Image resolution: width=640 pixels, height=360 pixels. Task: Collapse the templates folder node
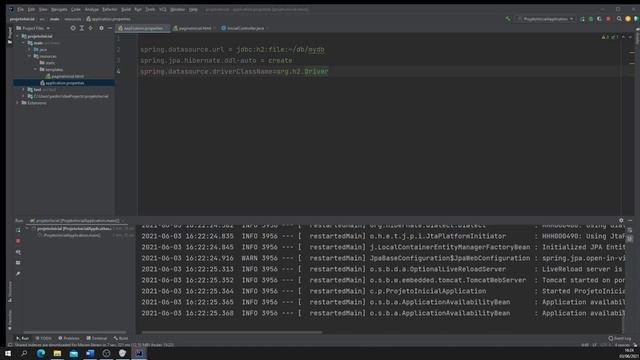point(36,69)
